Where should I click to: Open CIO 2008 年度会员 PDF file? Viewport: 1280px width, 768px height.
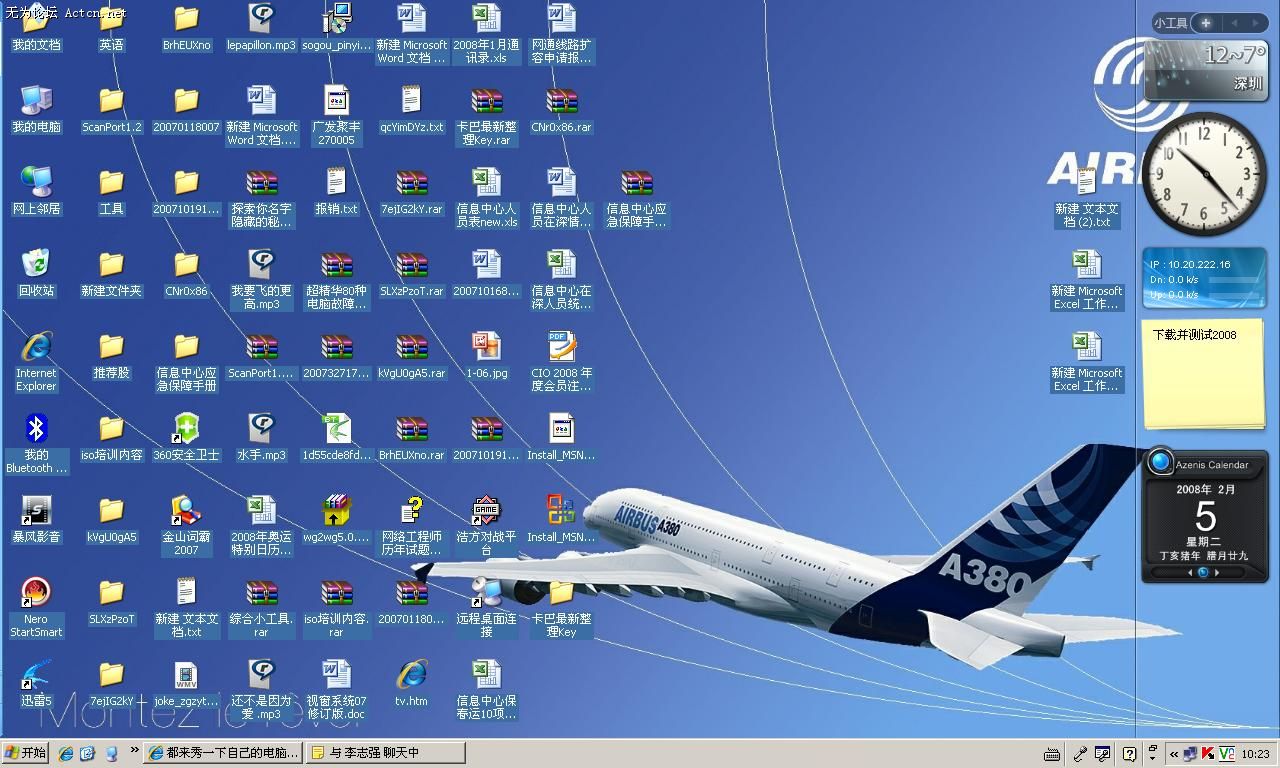coord(561,362)
